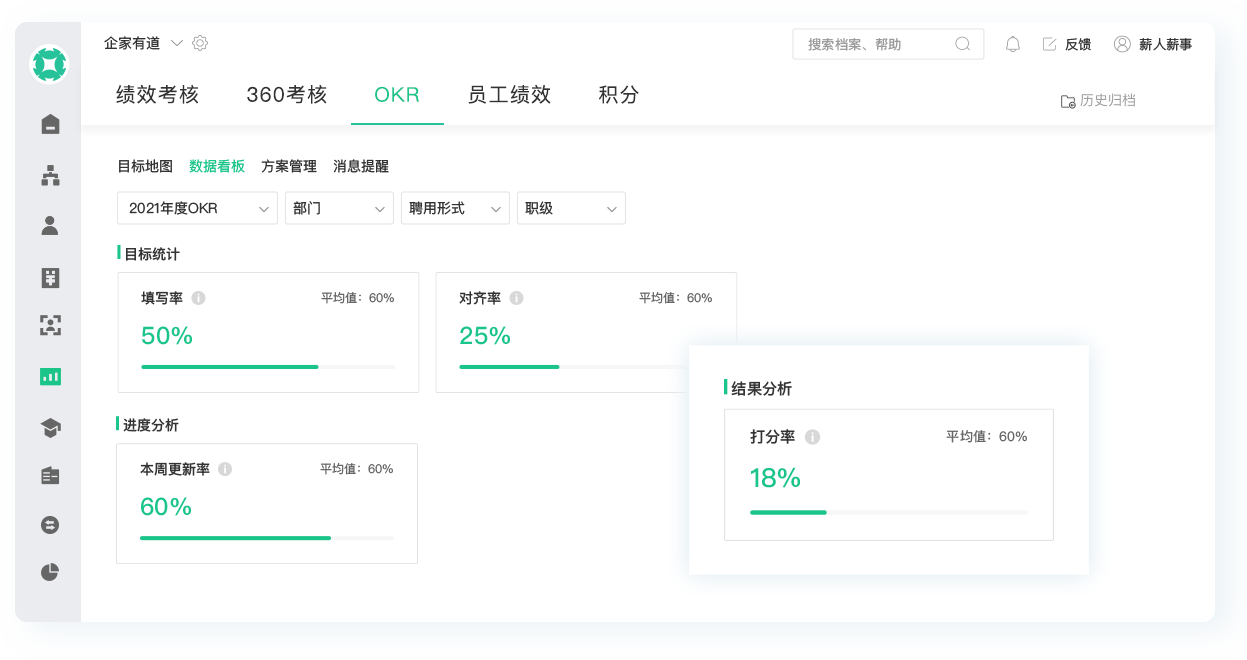
Task: Open settings via the gear icon beside 企家有道
Action: (199, 43)
